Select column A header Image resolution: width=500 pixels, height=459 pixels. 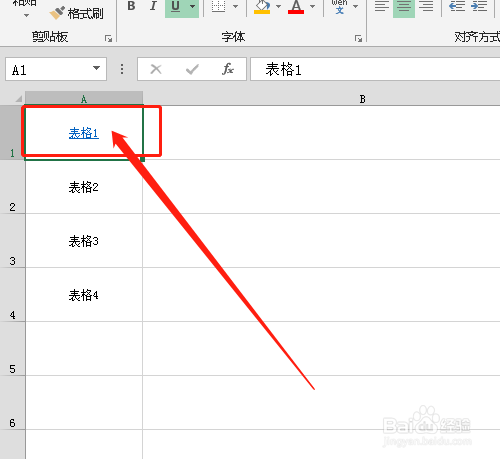84,99
